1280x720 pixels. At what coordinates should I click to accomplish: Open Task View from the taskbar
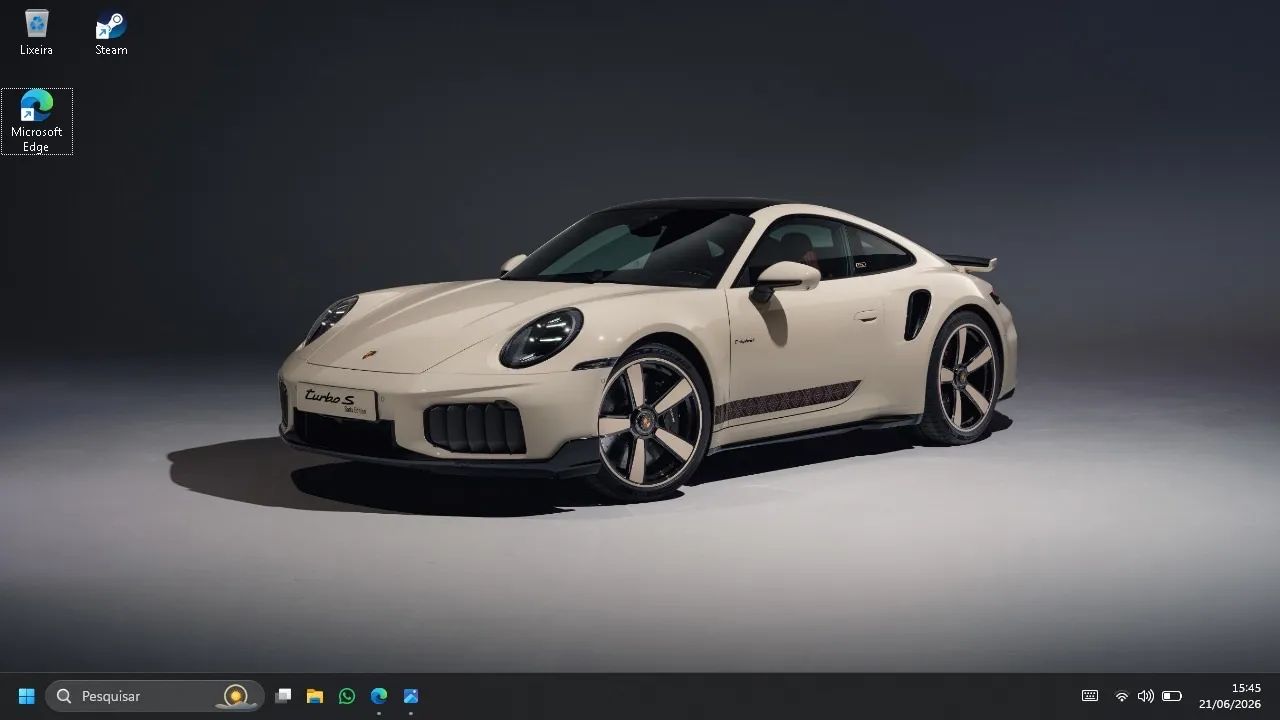pos(283,696)
